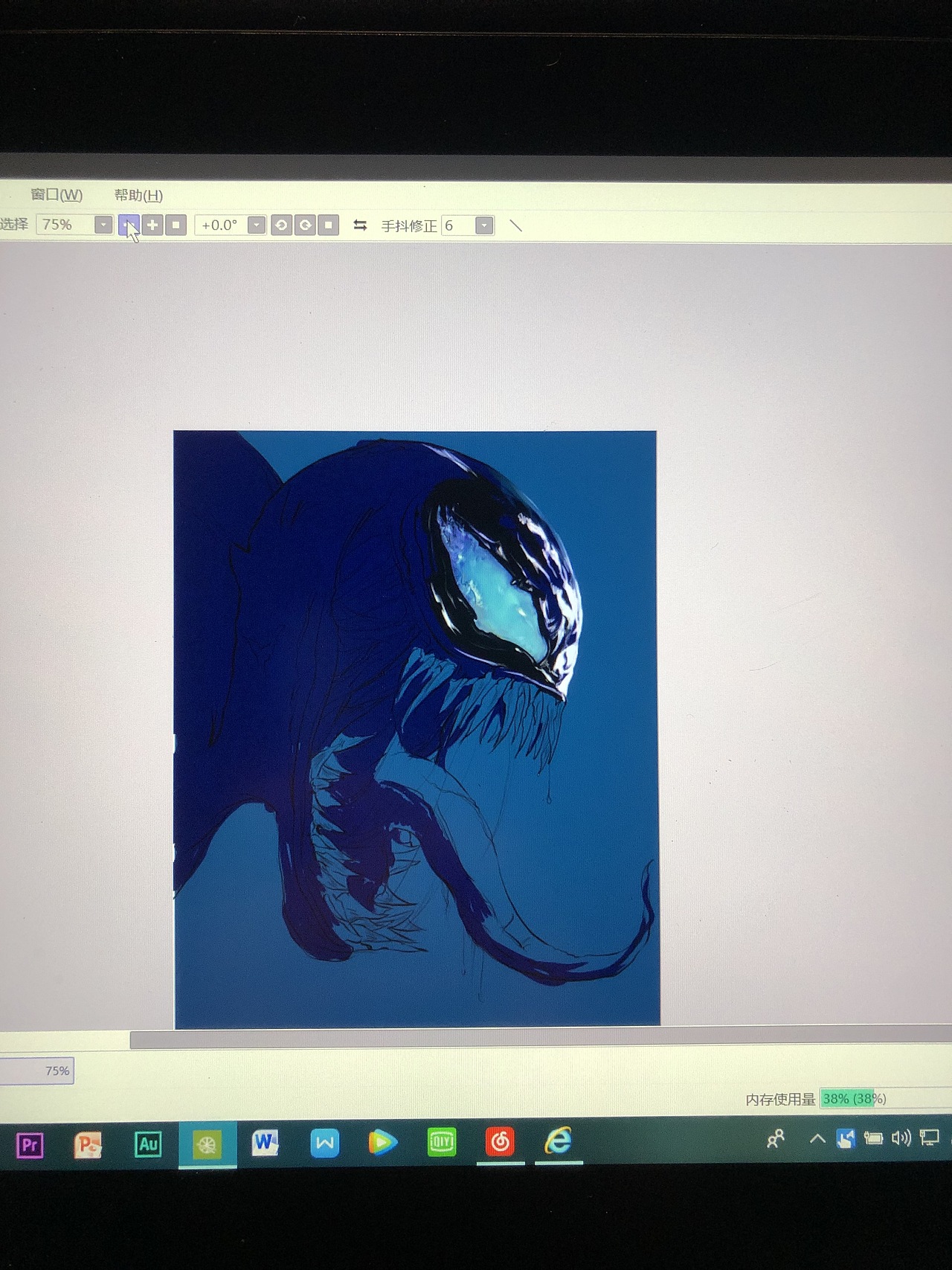
Task: Click the blue pointer tray icon
Action: click(846, 1138)
